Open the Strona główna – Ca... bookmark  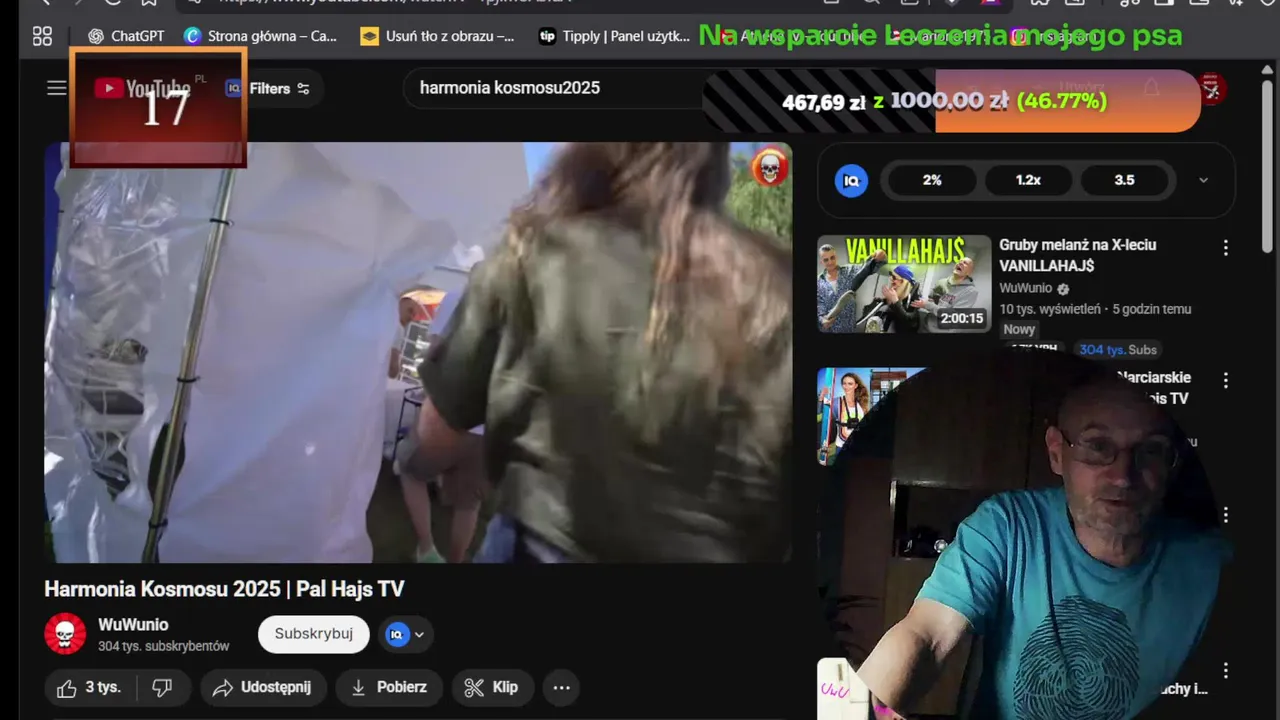[261, 36]
